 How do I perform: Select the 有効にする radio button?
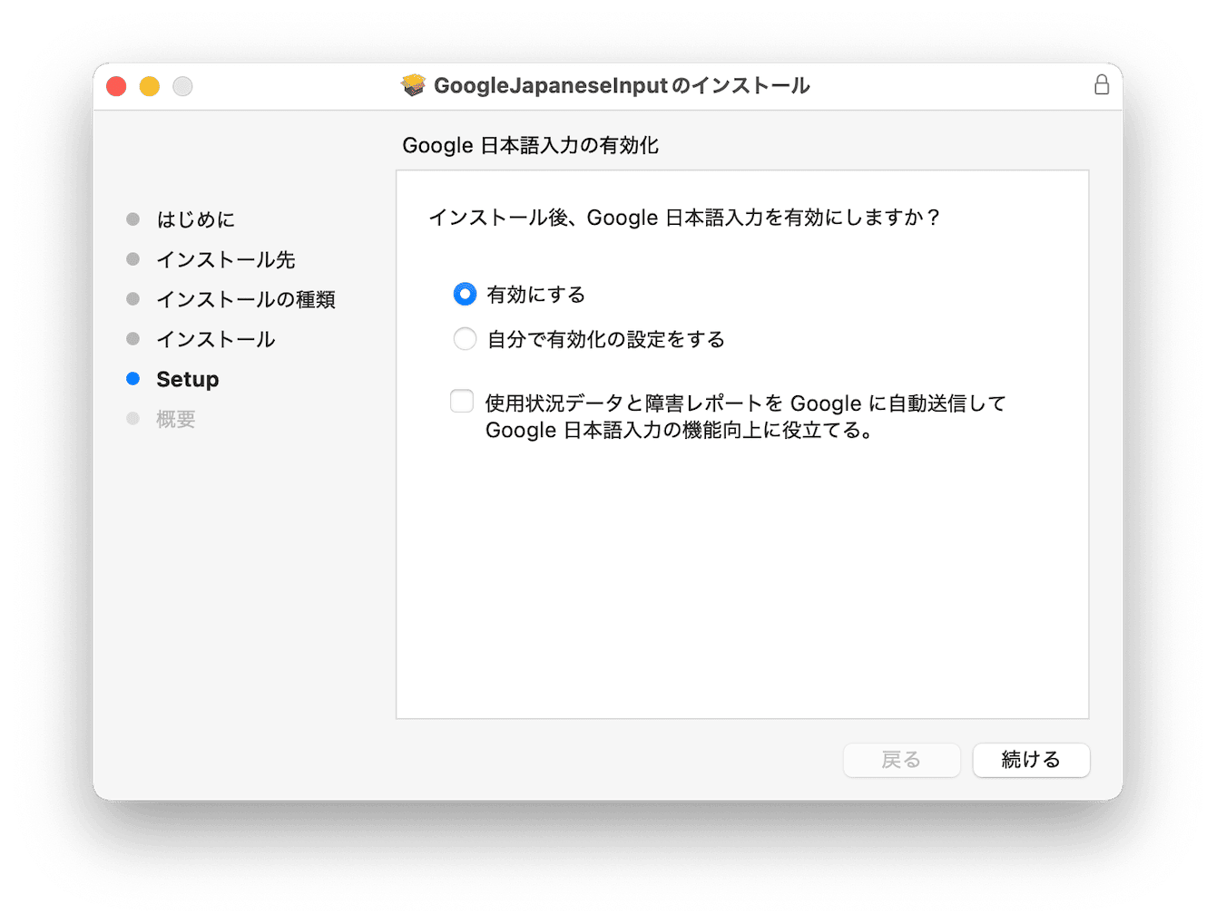[465, 294]
